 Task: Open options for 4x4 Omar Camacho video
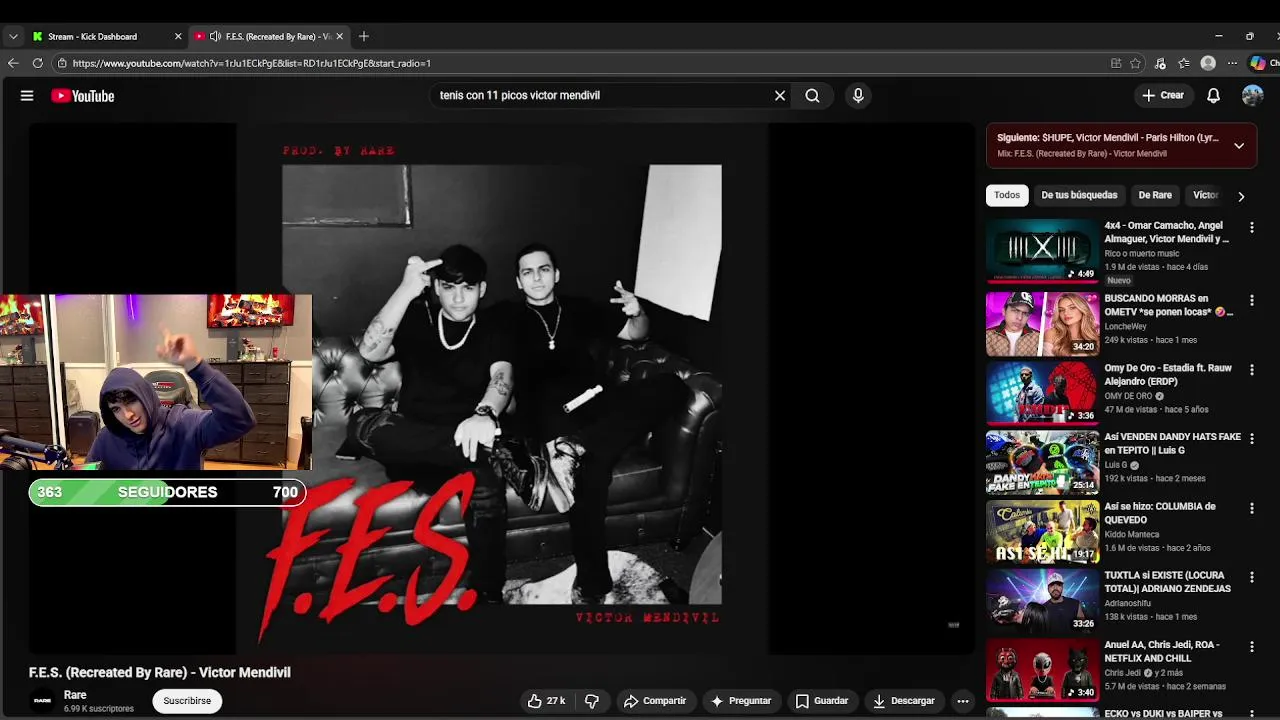1251,228
